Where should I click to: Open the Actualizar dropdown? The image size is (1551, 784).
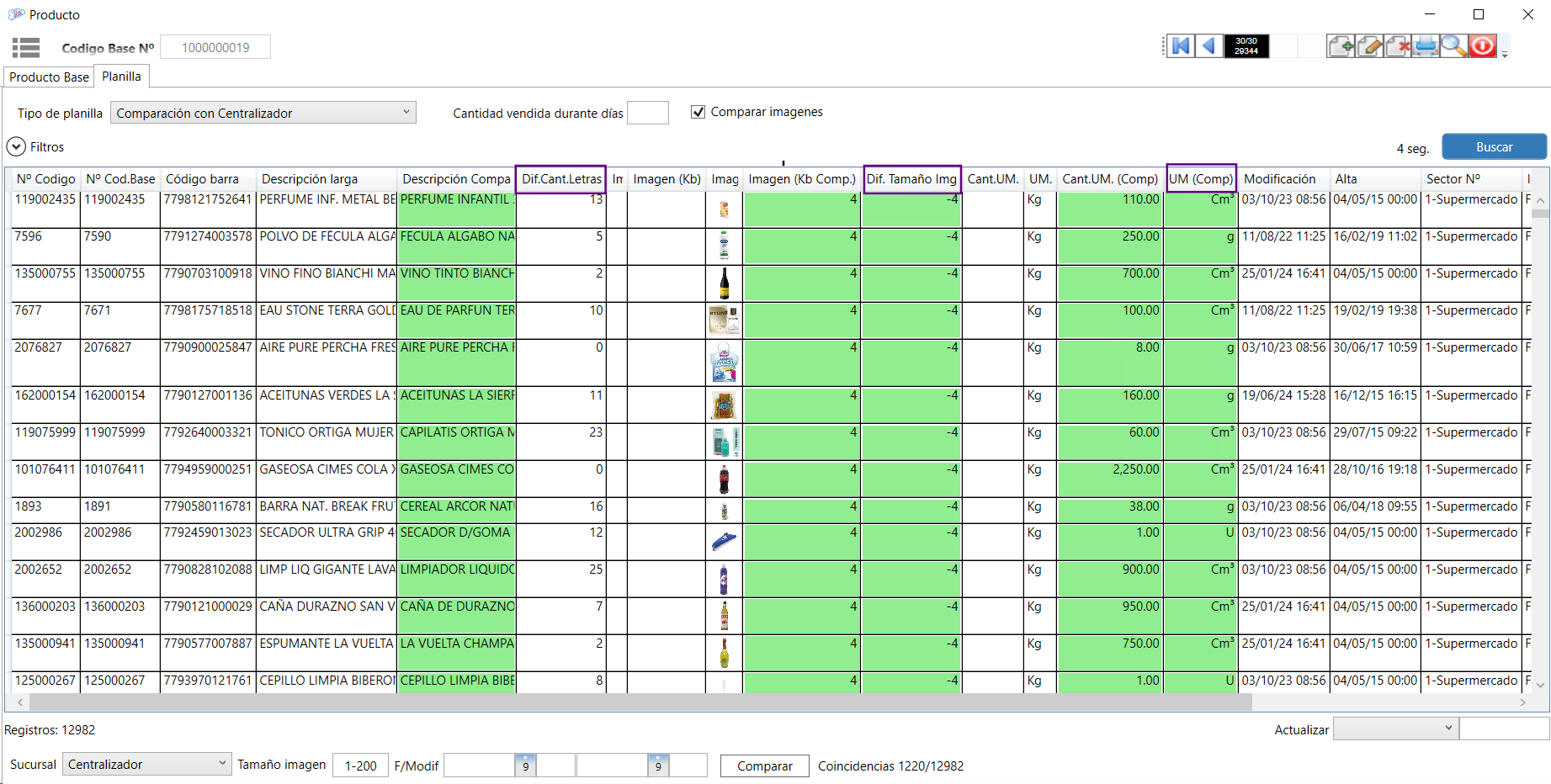coord(1395,728)
